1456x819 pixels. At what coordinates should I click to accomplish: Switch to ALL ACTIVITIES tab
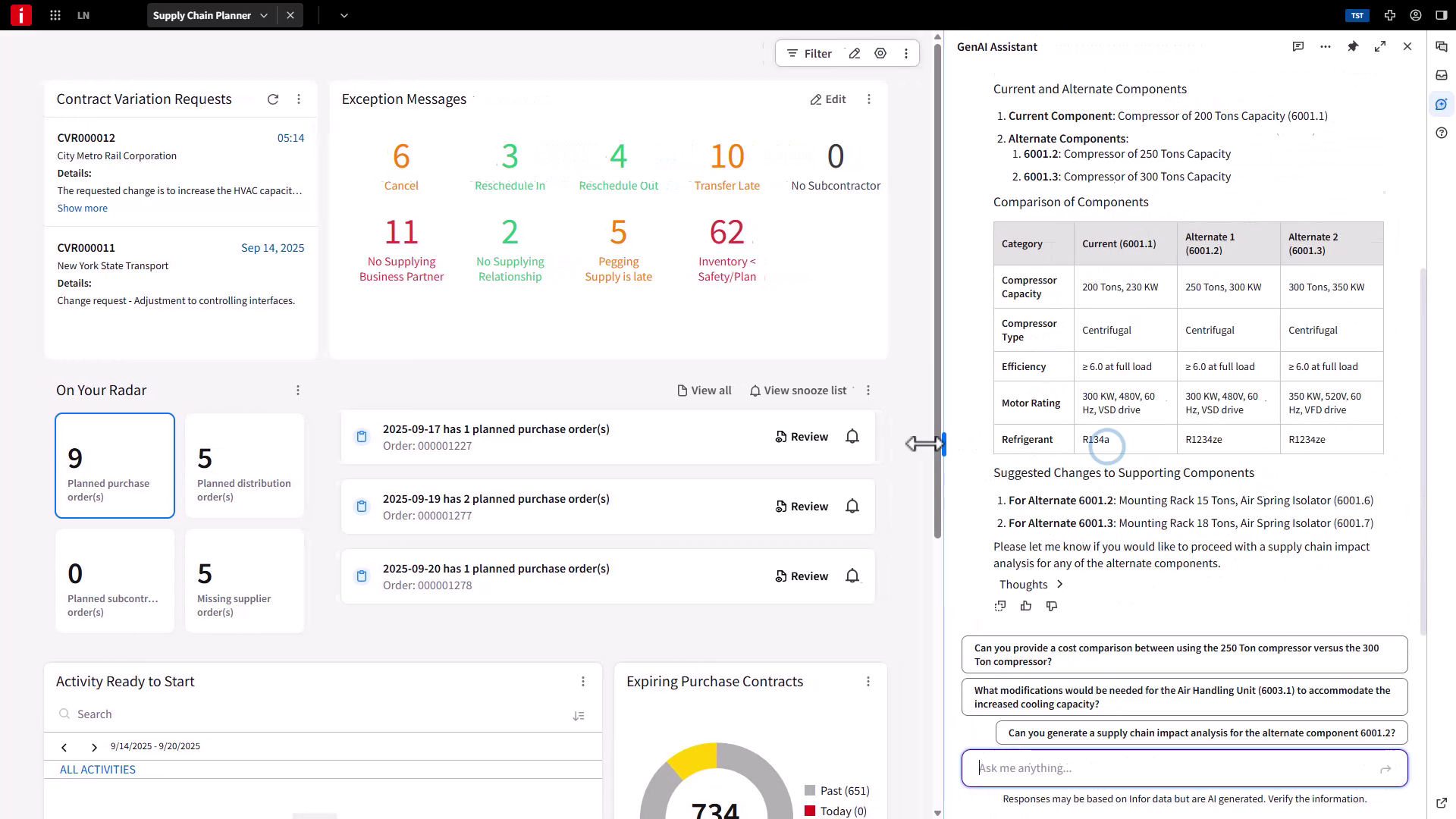coord(98,770)
